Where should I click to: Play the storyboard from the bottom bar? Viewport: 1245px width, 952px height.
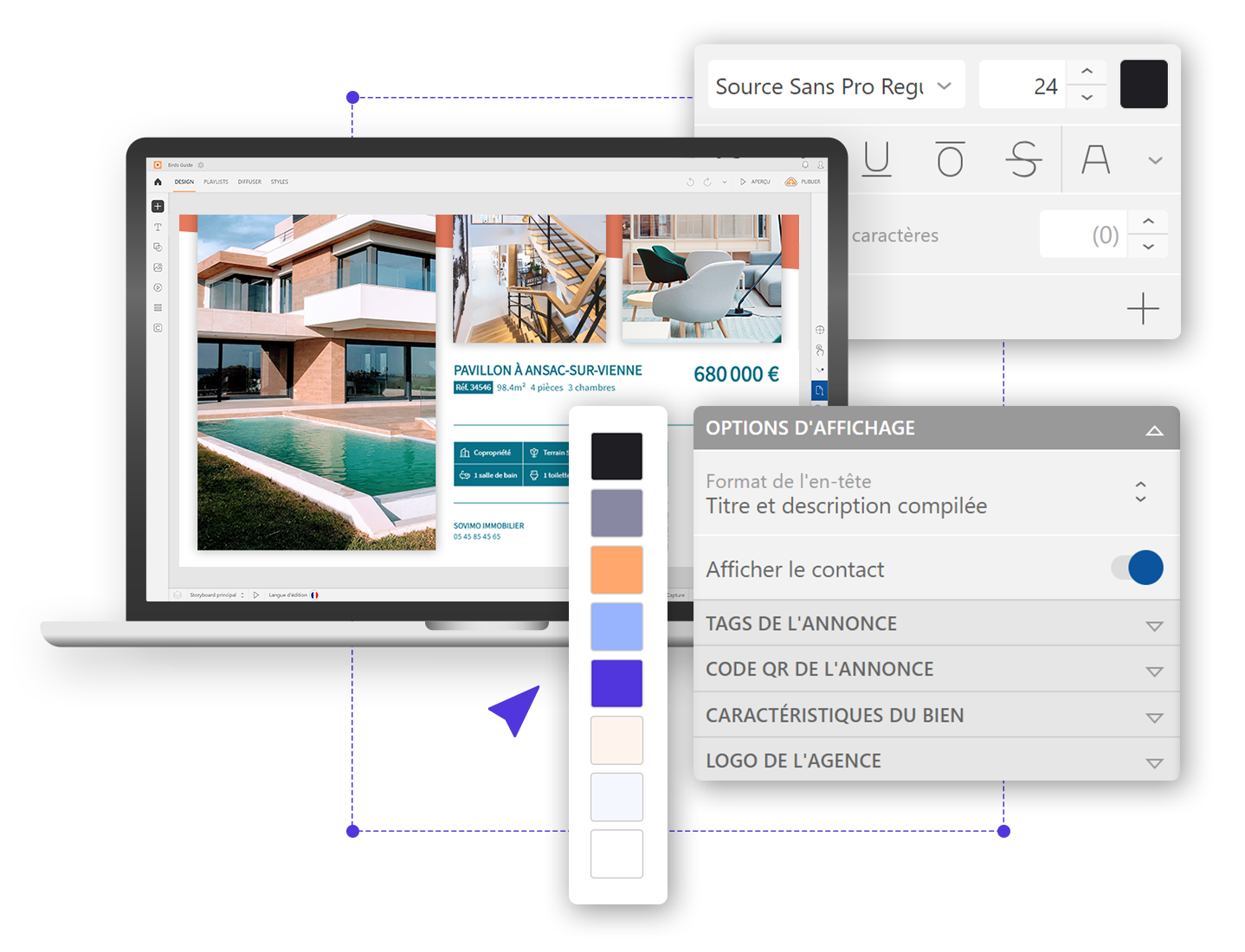tap(256, 595)
